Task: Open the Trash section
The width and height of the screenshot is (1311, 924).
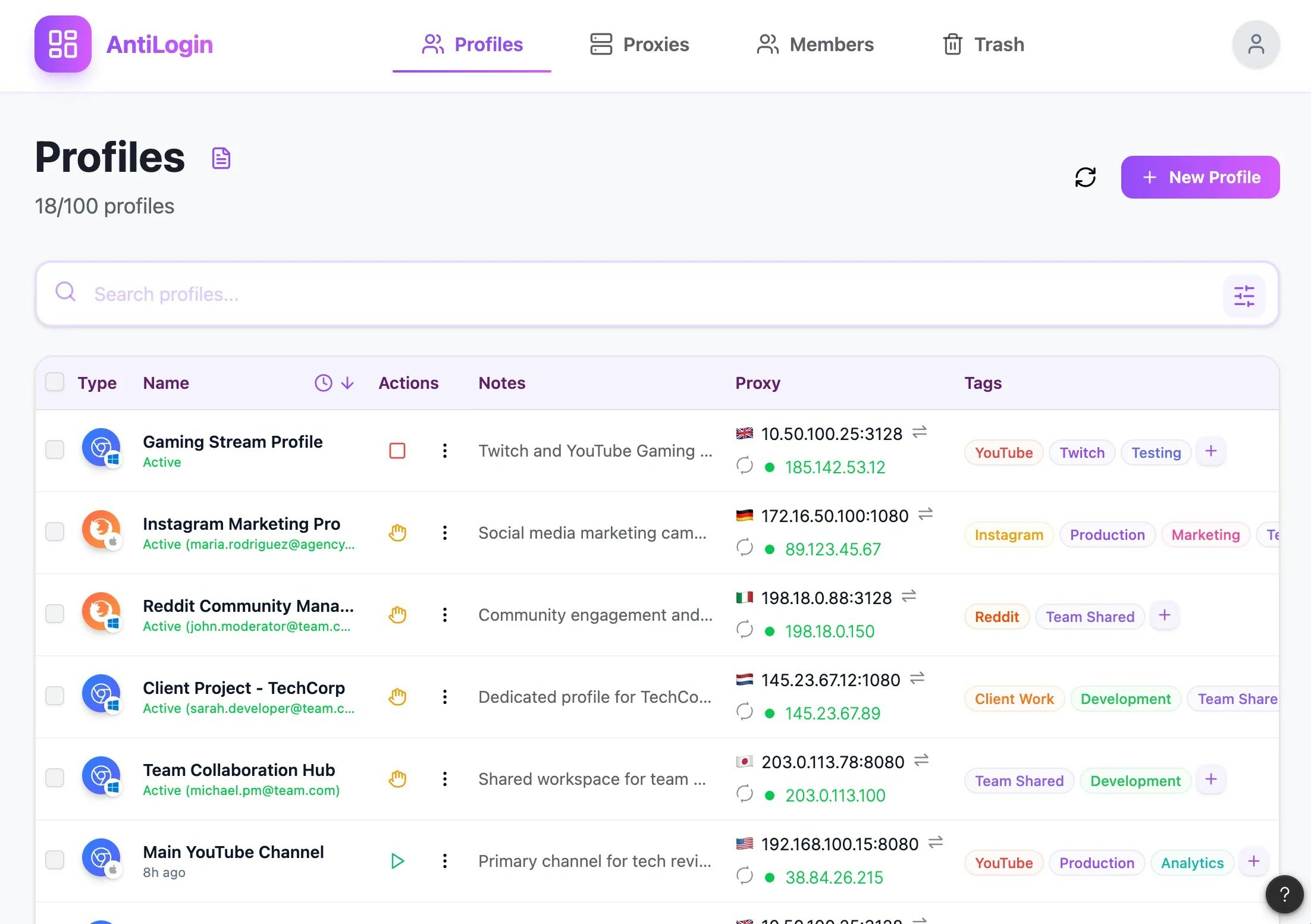Action: pos(983,44)
